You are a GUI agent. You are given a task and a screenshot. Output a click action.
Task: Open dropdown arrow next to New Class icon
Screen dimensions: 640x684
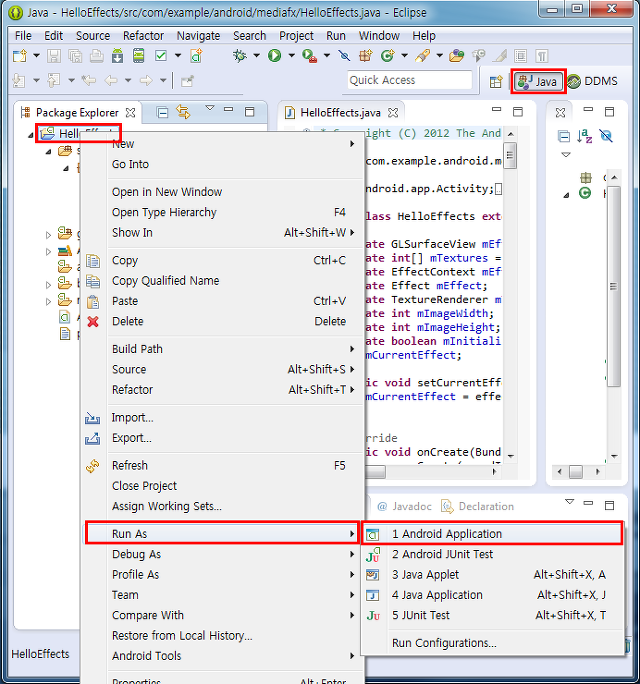coord(404,56)
